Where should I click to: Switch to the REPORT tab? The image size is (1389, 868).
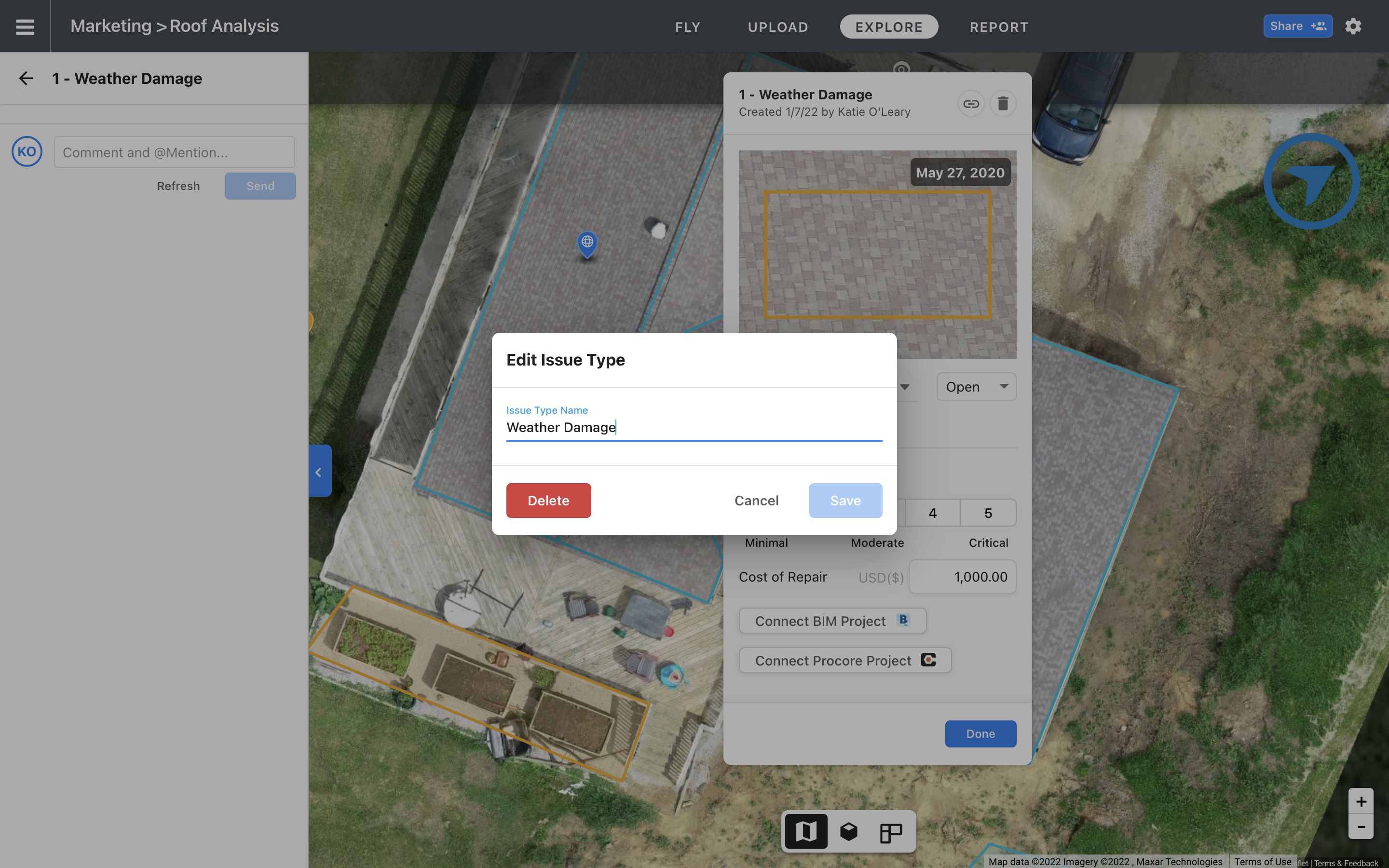click(x=998, y=27)
